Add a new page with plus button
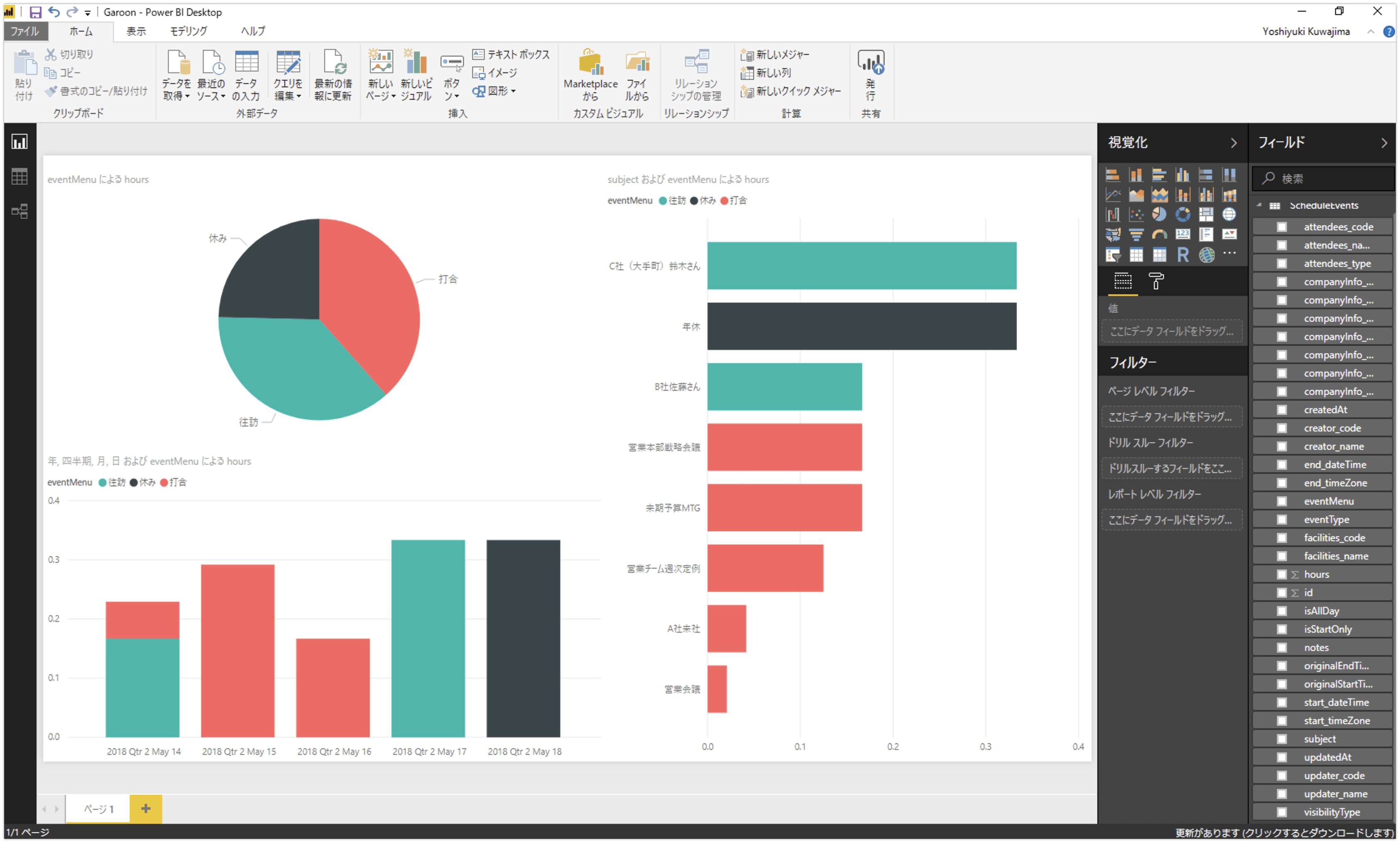Viewport: 1400px width, 843px height. [x=145, y=808]
